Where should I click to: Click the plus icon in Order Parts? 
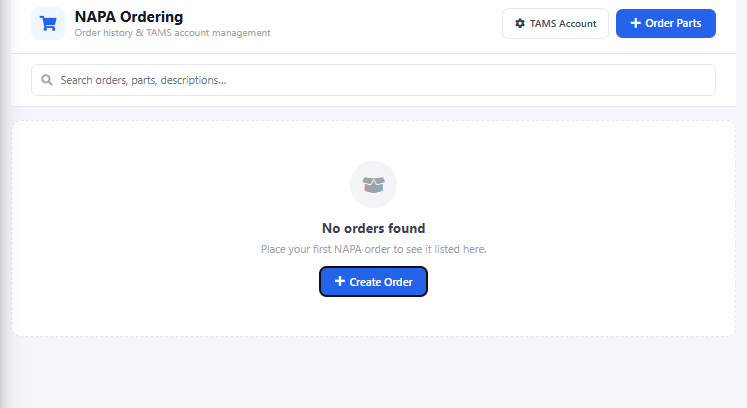point(636,23)
